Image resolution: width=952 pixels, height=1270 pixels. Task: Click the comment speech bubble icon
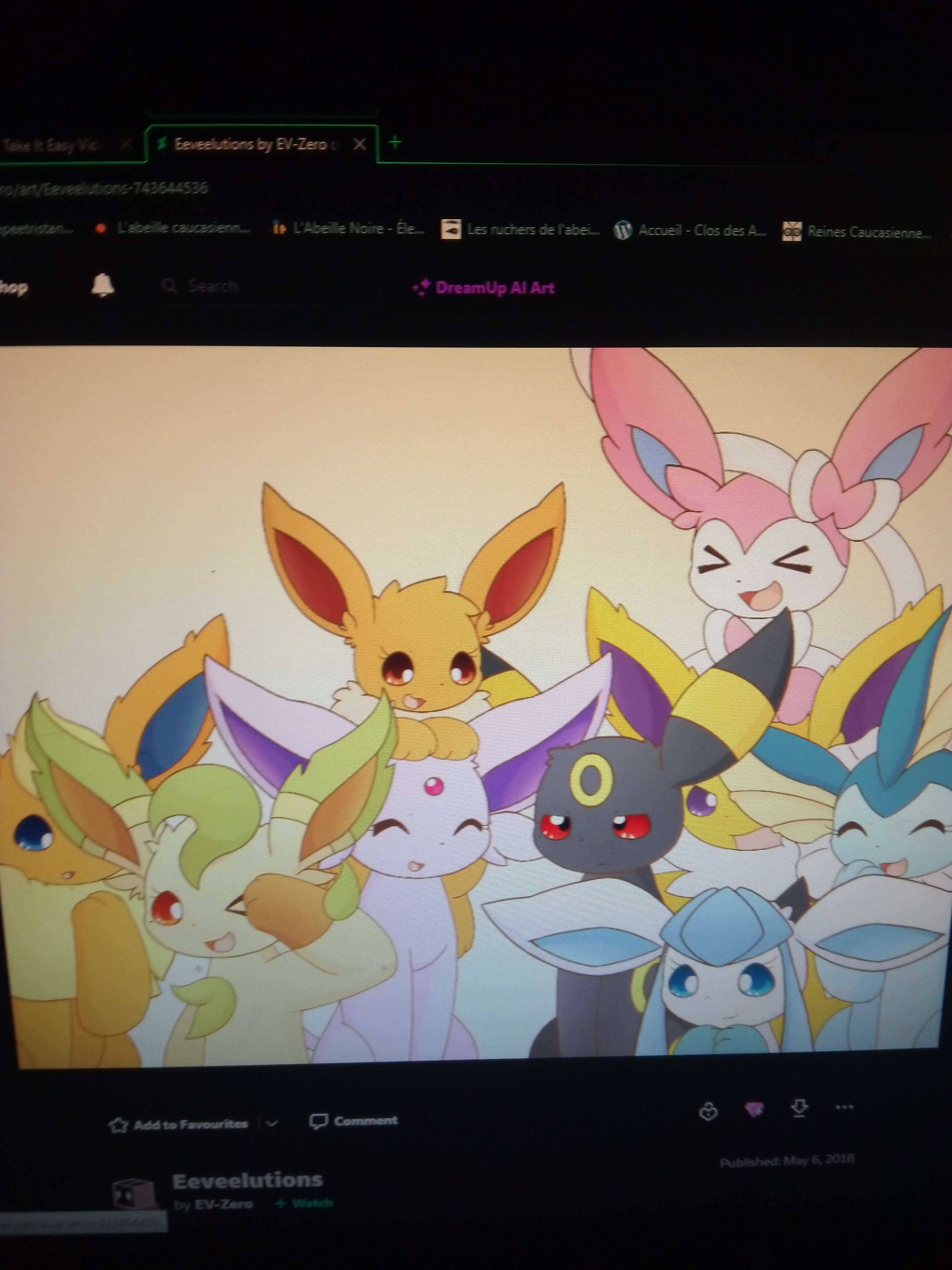[x=319, y=1121]
